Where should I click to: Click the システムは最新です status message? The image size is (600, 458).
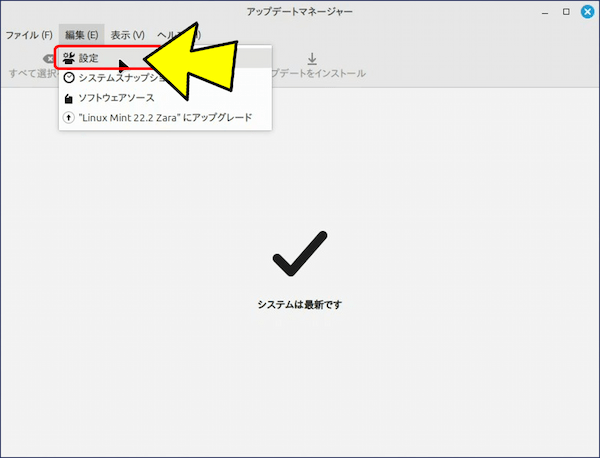299,304
